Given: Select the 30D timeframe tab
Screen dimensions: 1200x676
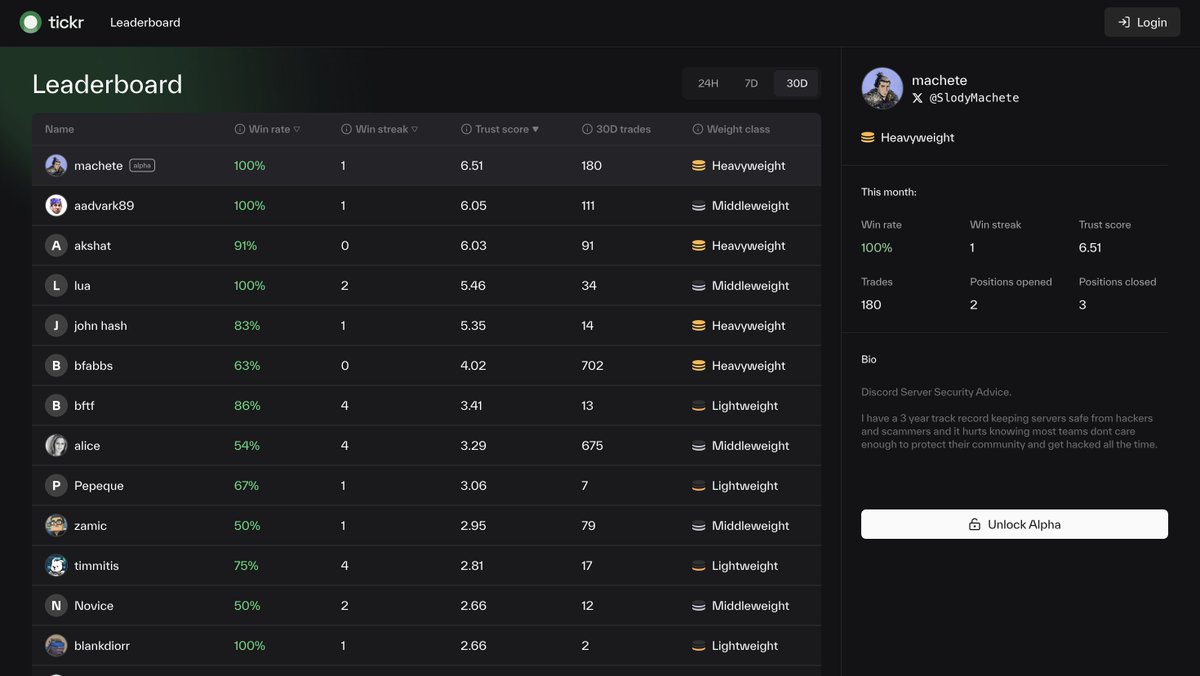Looking at the screenshot, I should pos(796,83).
